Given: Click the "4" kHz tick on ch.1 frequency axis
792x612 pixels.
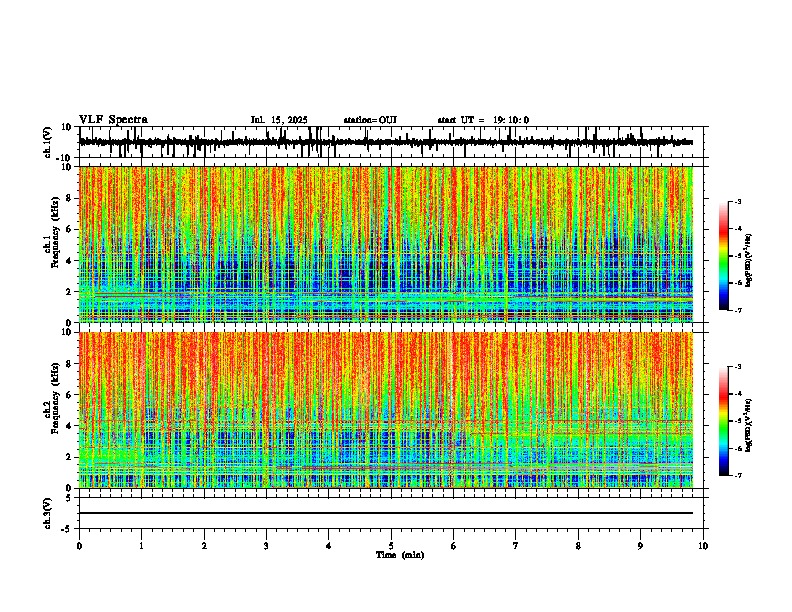Looking at the screenshot, I should (69, 261).
